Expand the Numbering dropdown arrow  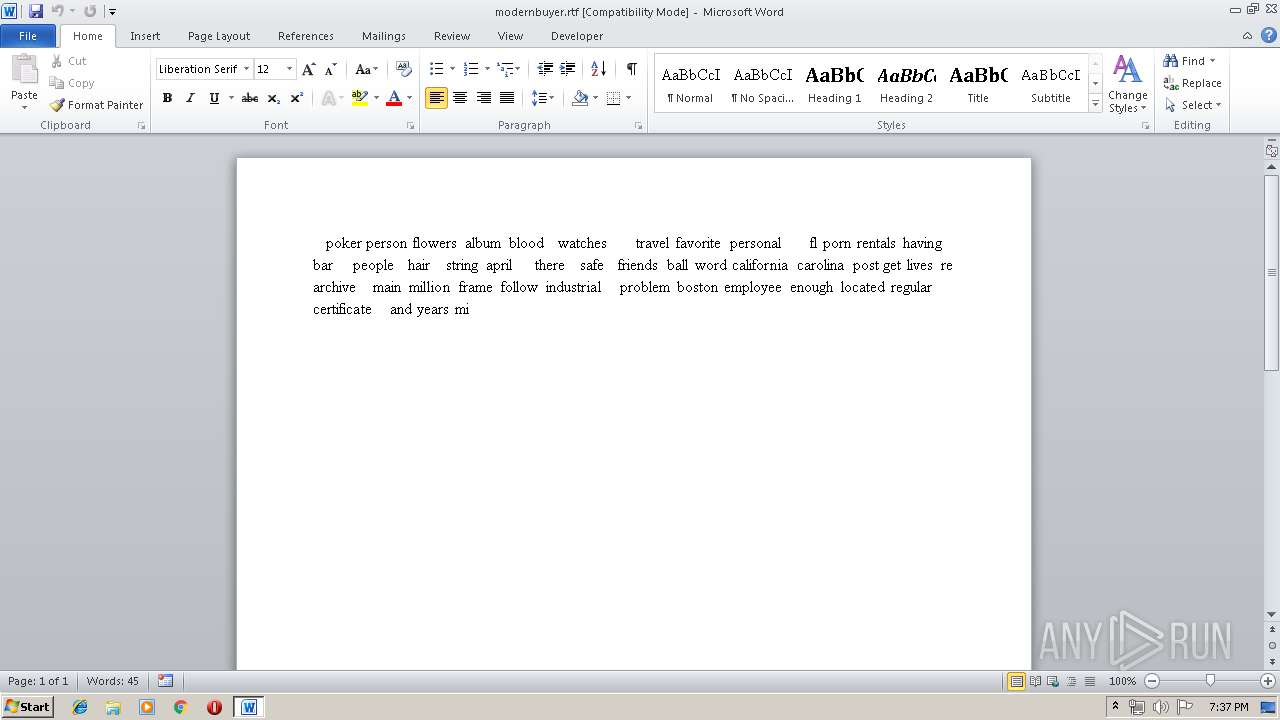[x=487, y=69]
